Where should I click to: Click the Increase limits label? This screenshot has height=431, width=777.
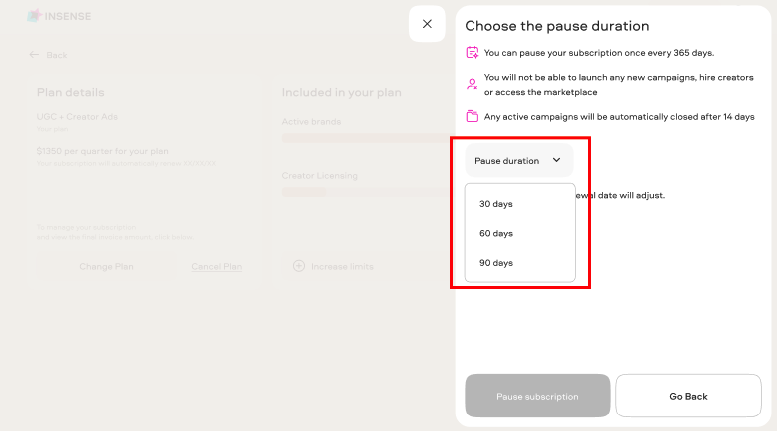pos(342,267)
